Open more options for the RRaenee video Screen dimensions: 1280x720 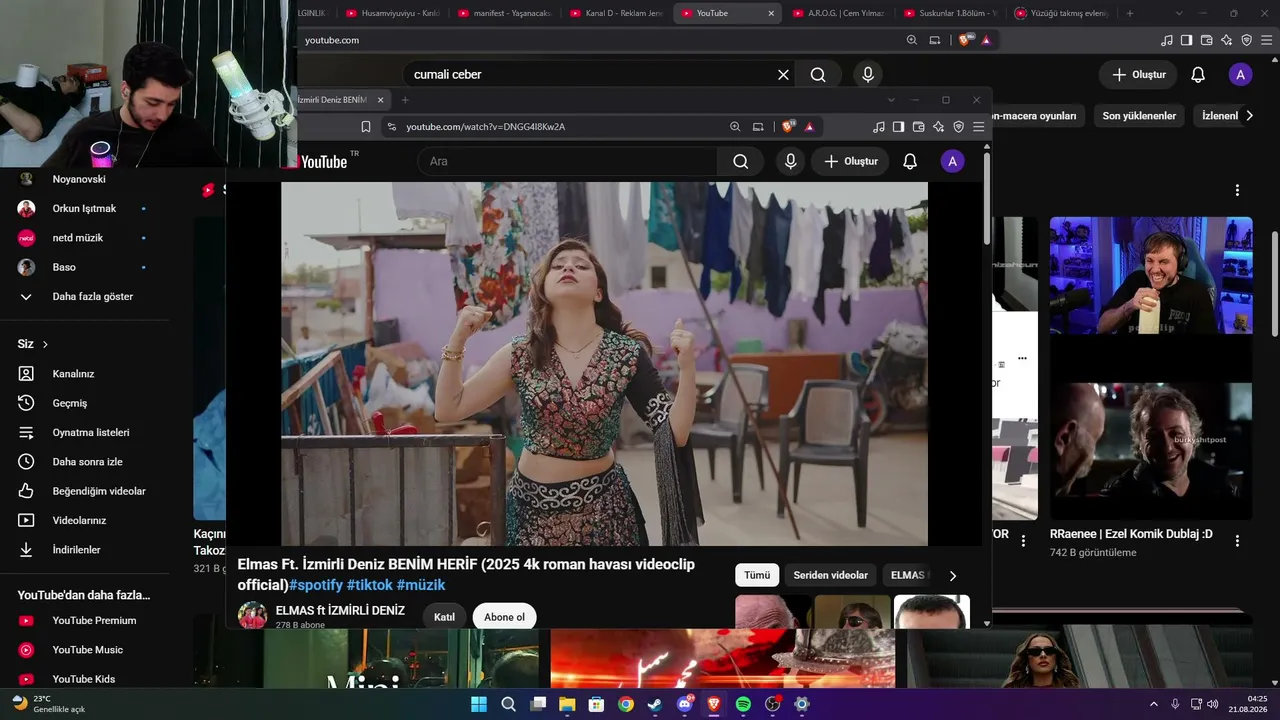coord(1237,541)
